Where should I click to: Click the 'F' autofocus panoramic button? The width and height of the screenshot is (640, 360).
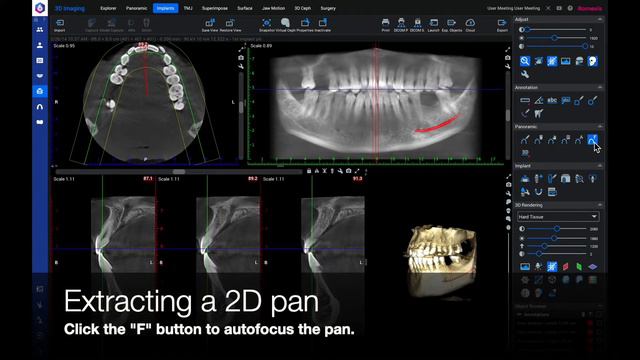(593, 140)
